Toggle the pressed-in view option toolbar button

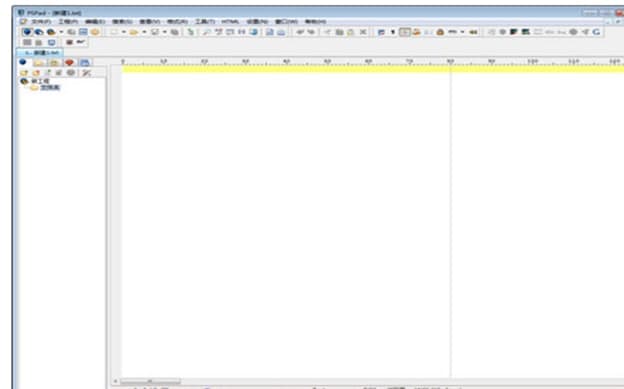(x=405, y=32)
